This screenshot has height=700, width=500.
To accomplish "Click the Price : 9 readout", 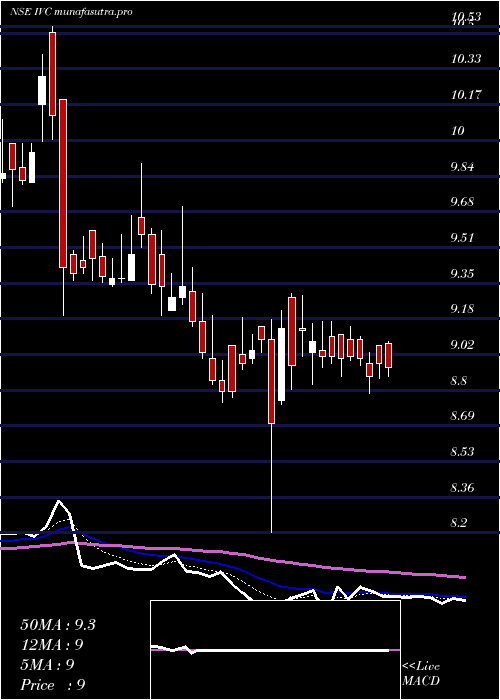I will coord(53,685).
